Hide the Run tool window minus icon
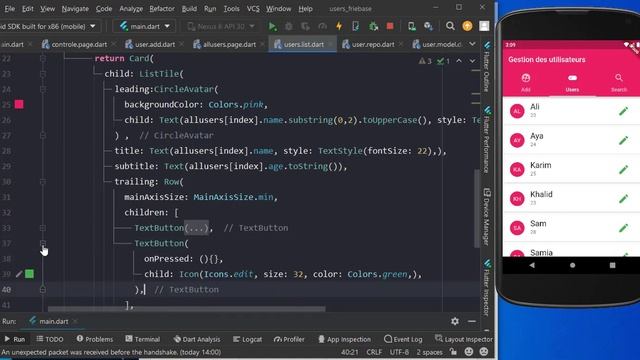The image size is (640, 360). 472,321
